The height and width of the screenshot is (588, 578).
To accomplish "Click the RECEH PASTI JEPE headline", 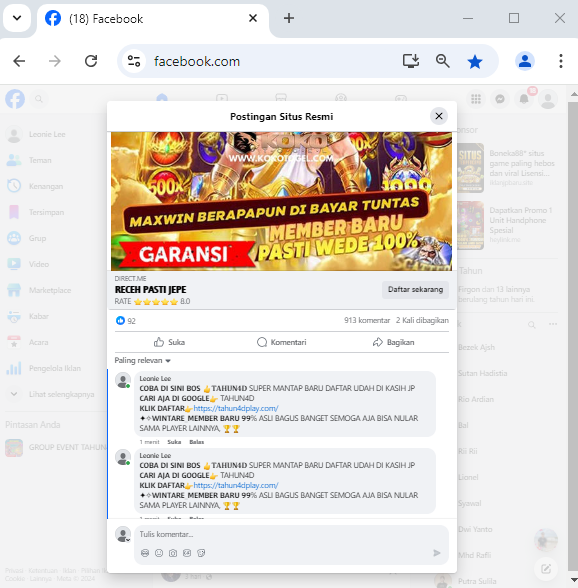I will (150, 290).
